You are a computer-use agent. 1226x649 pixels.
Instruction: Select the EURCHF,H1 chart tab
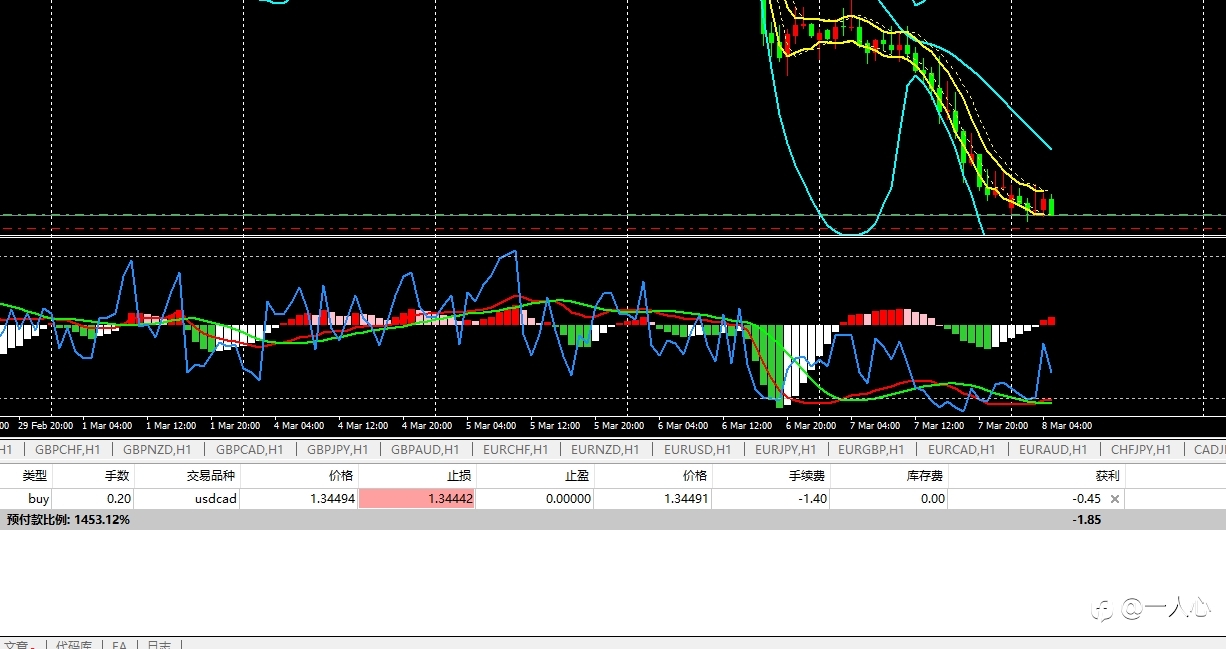coord(515,450)
